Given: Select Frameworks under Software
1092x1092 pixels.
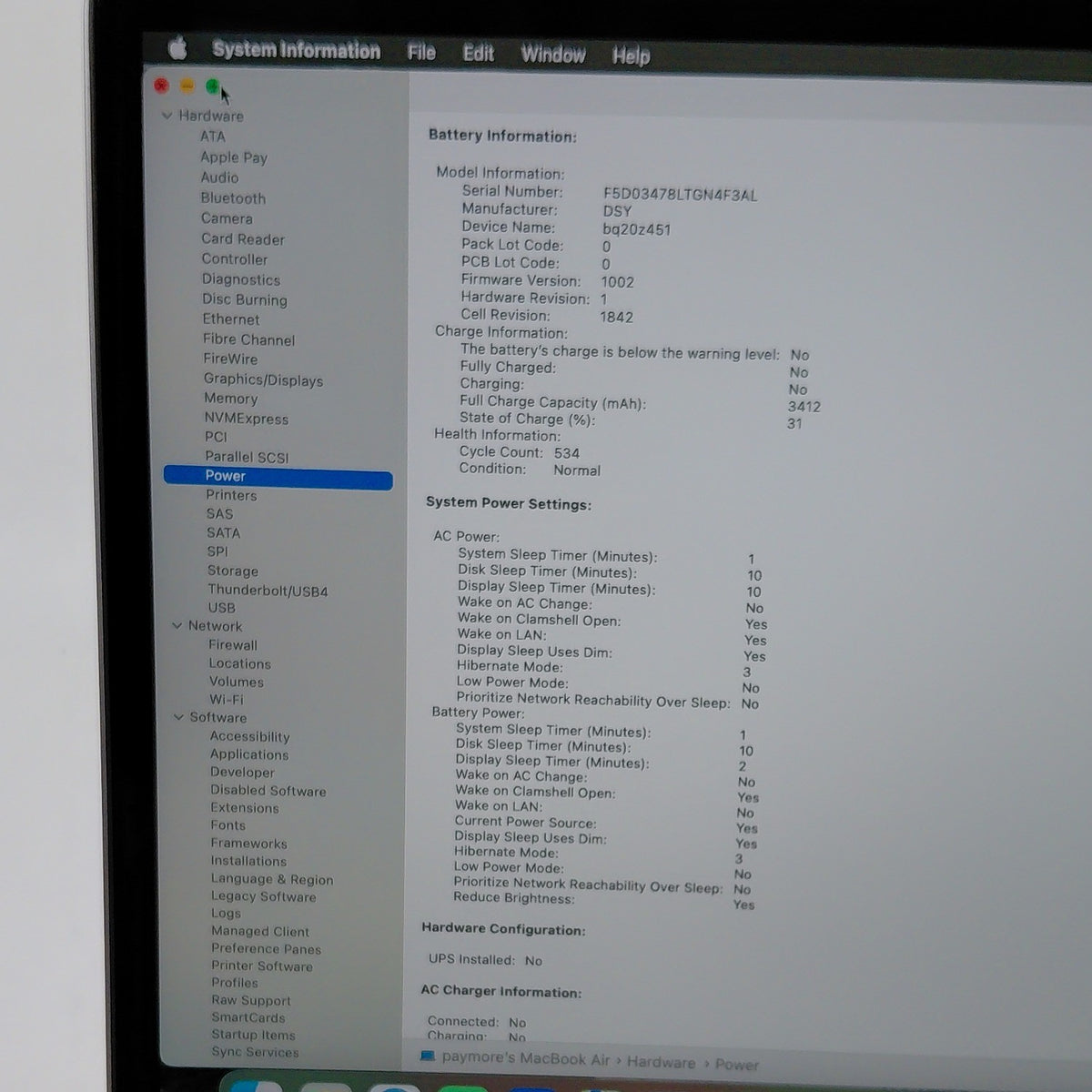Looking at the screenshot, I should click(x=248, y=844).
